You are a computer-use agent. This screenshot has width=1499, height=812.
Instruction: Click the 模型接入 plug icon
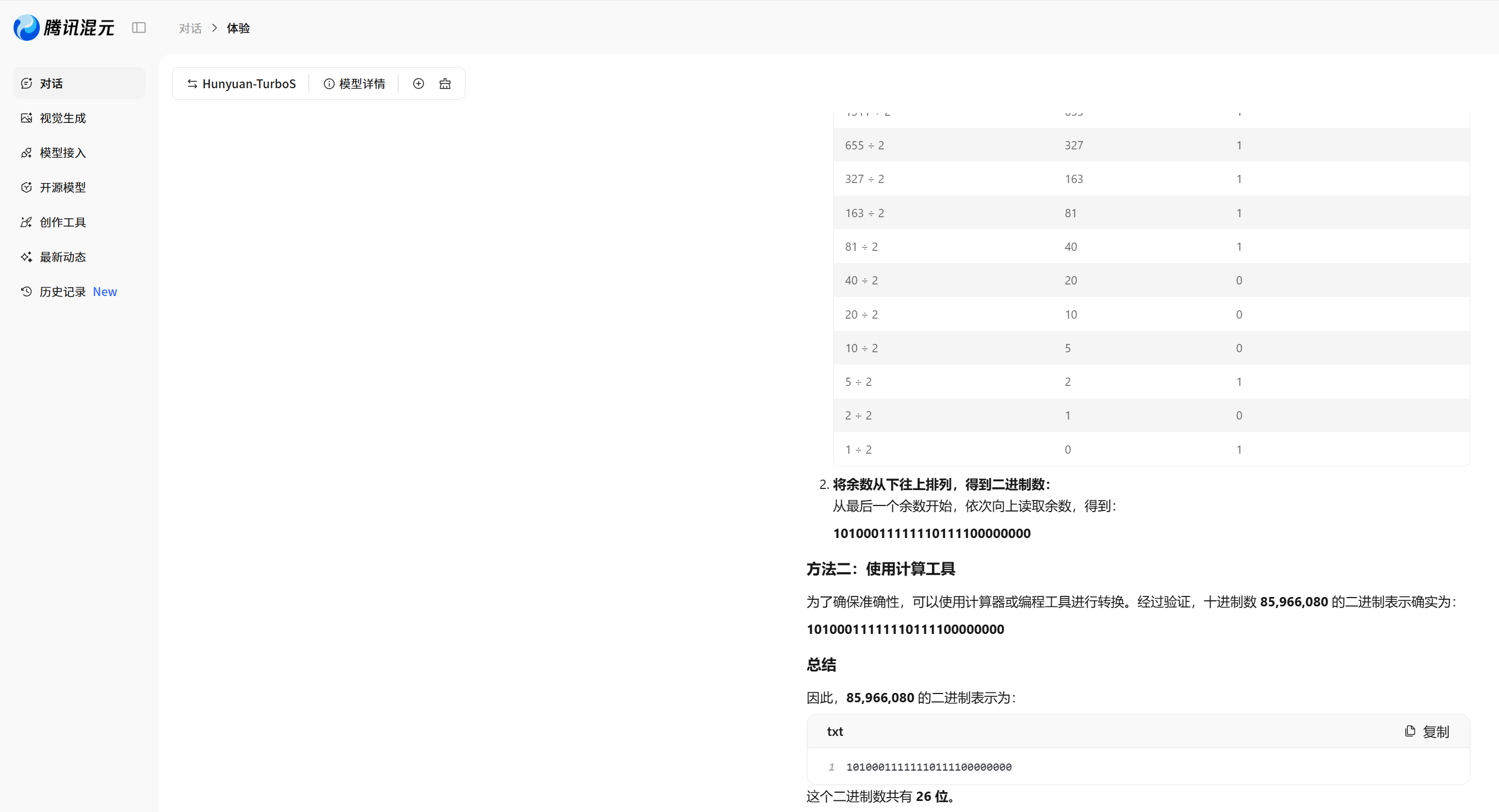coord(26,152)
